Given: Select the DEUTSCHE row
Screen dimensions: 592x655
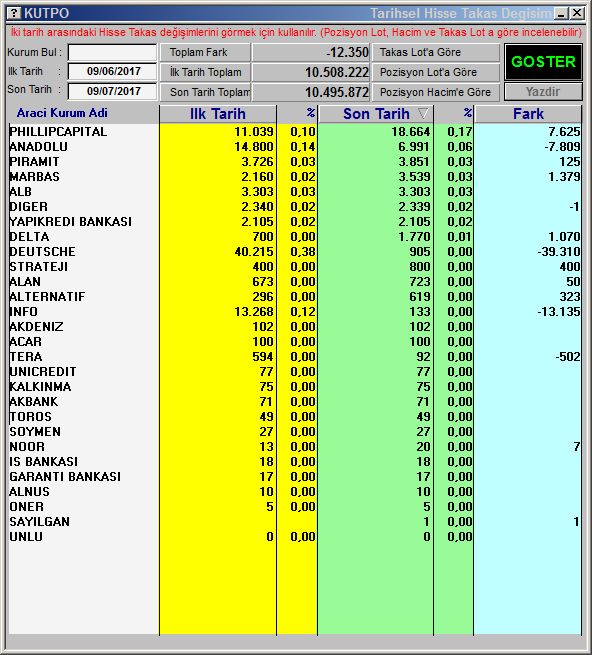Looking at the screenshot, I should point(295,252).
